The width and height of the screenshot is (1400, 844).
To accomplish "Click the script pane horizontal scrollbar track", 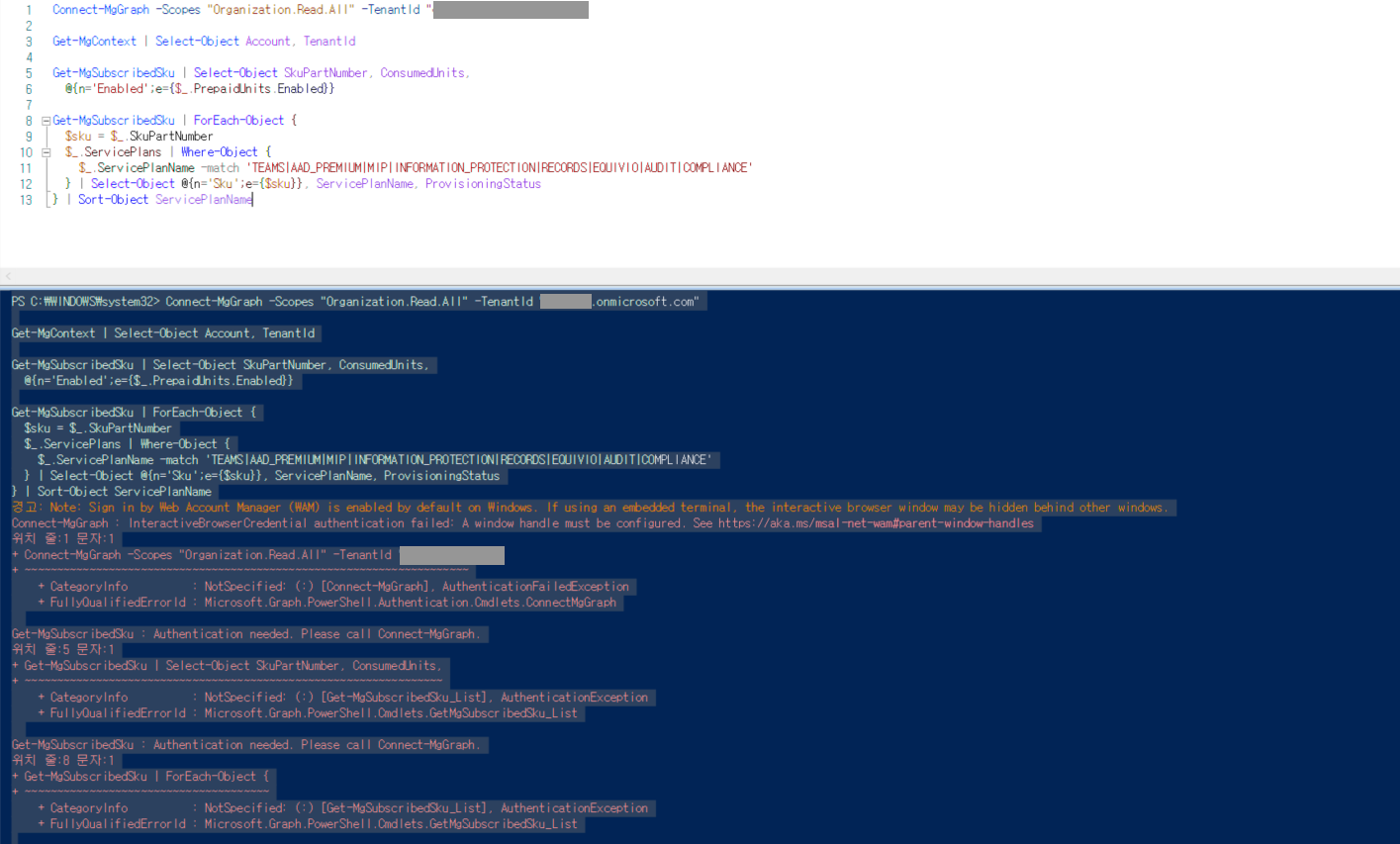I will click(702, 276).
